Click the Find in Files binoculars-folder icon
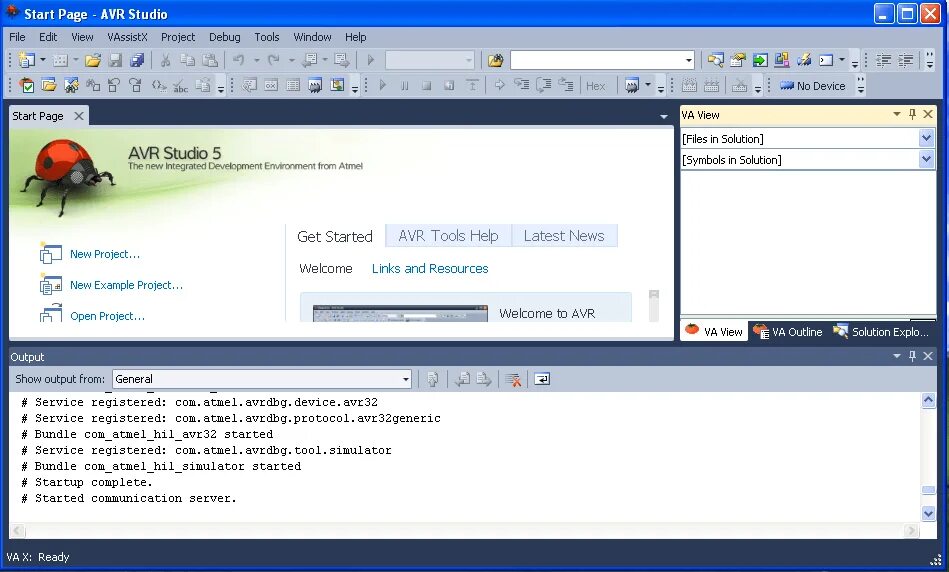This screenshot has height=572, width=949. click(495, 60)
